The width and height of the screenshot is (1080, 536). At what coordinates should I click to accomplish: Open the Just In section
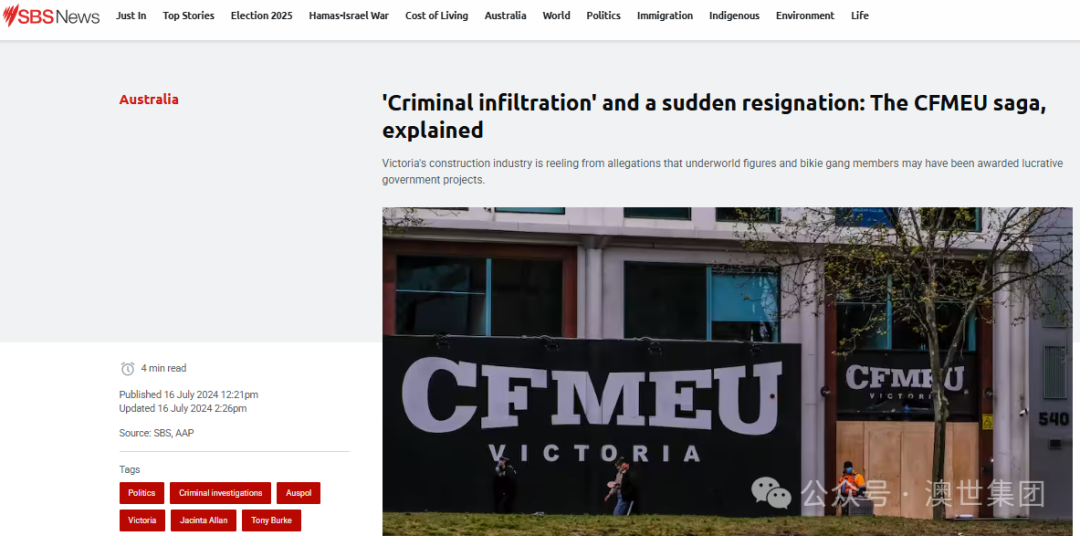[x=131, y=15]
